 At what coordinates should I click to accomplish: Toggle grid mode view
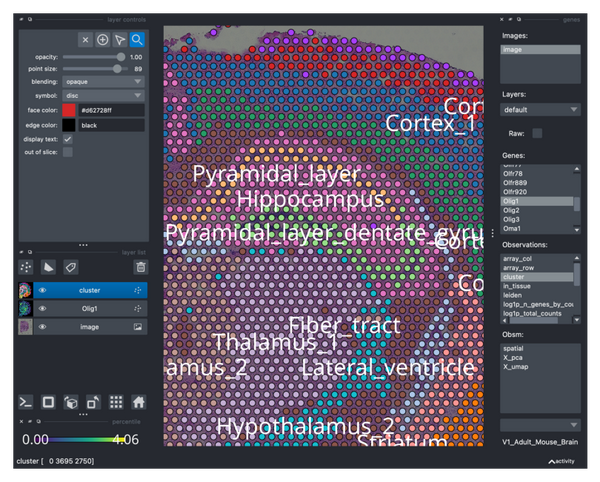[x=116, y=401]
